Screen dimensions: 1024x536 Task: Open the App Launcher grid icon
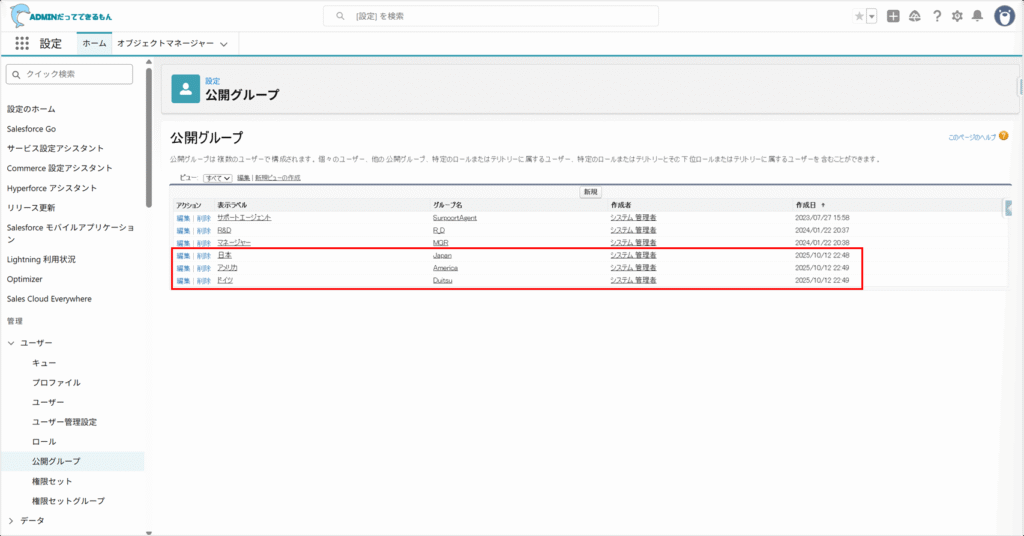(x=22, y=44)
